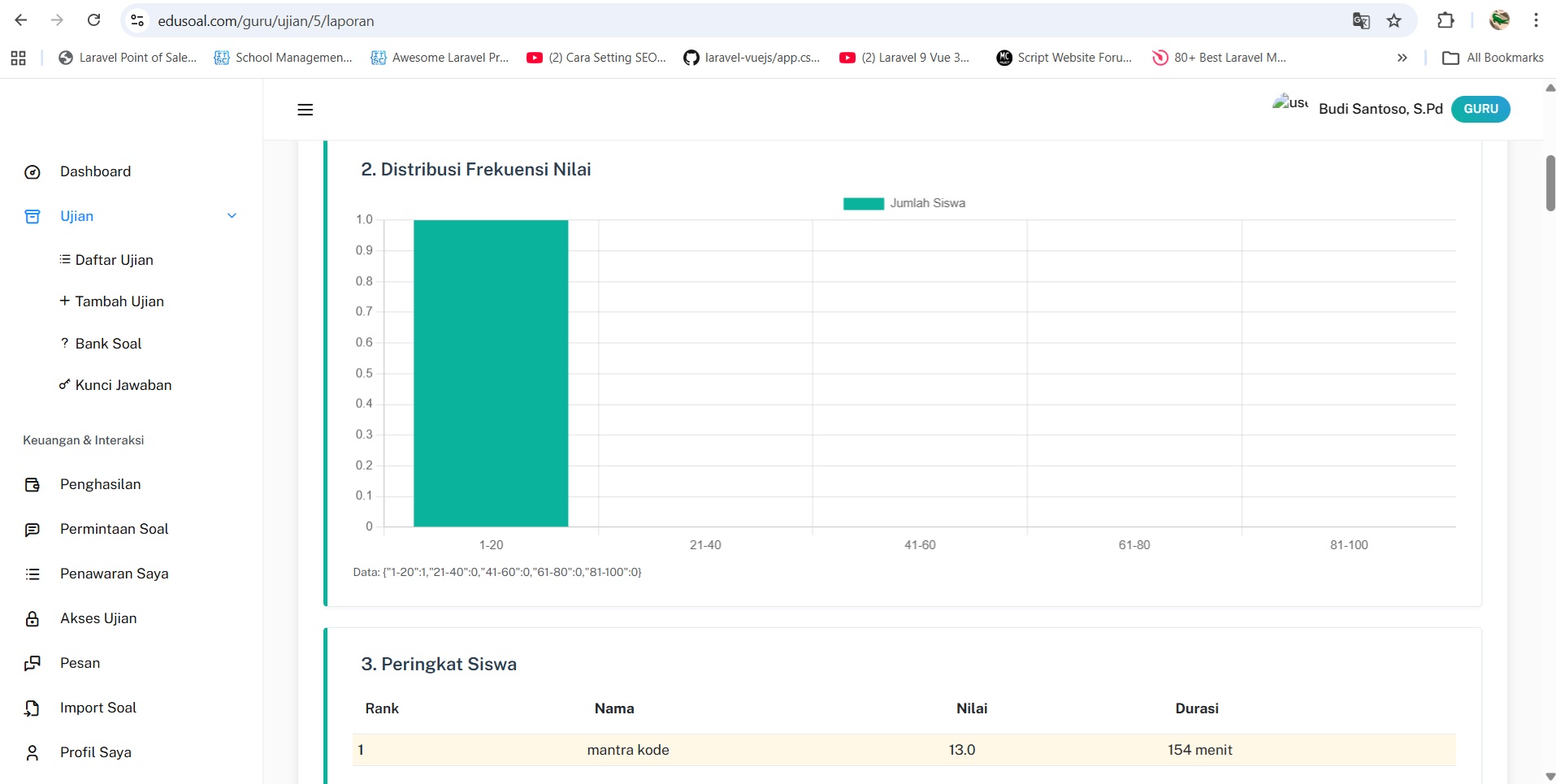The width and height of the screenshot is (1556, 784).
Task: Click the Penghasilan wallet icon
Action: 33,485
